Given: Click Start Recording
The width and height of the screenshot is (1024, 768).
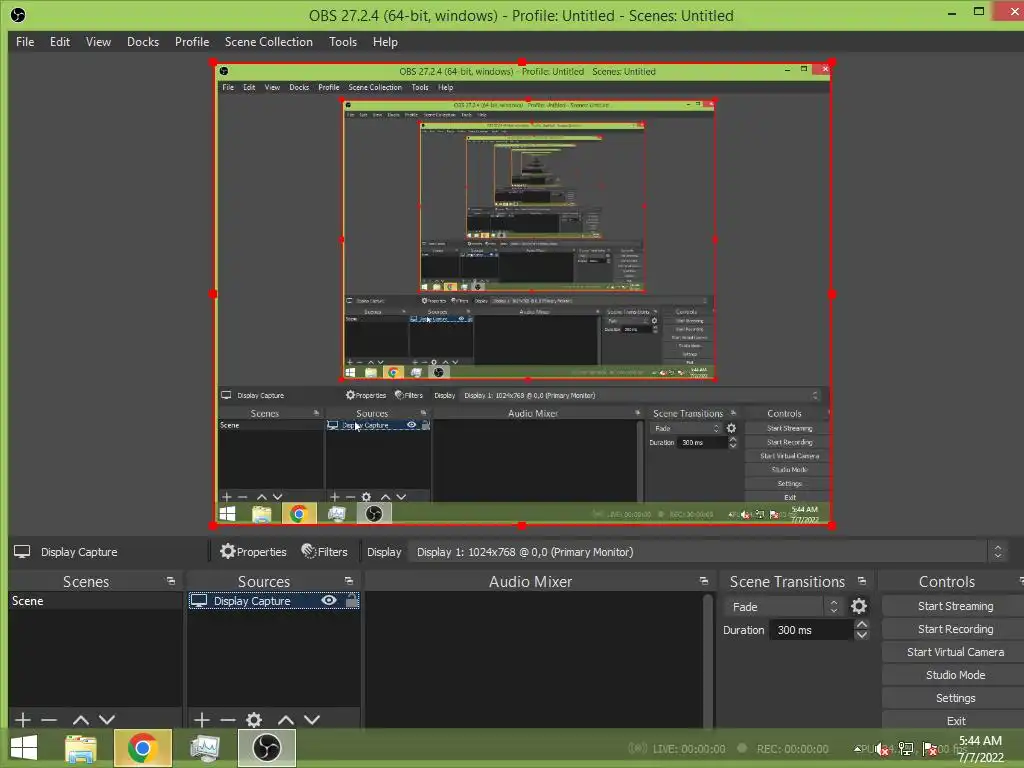Looking at the screenshot, I should [x=955, y=629].
